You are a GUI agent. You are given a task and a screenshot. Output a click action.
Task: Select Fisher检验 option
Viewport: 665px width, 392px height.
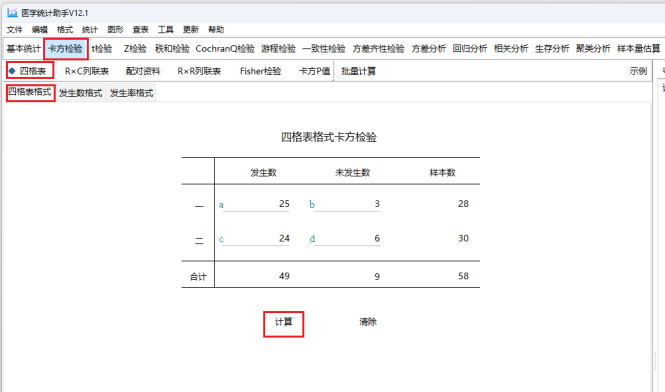[260, 71]
